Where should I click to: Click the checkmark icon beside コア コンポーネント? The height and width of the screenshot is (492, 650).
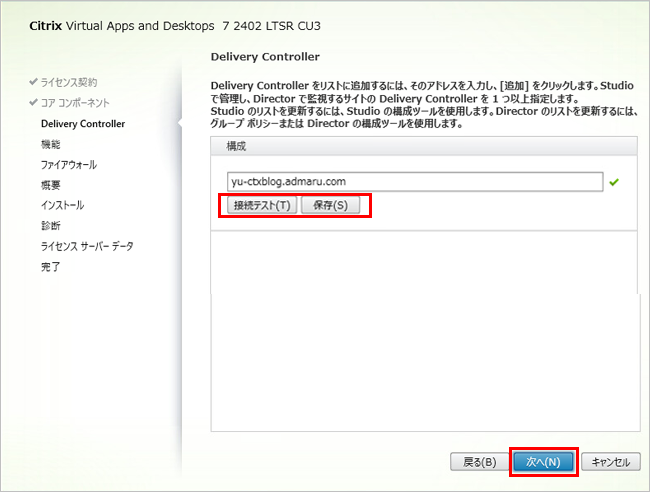click(34, 103)
